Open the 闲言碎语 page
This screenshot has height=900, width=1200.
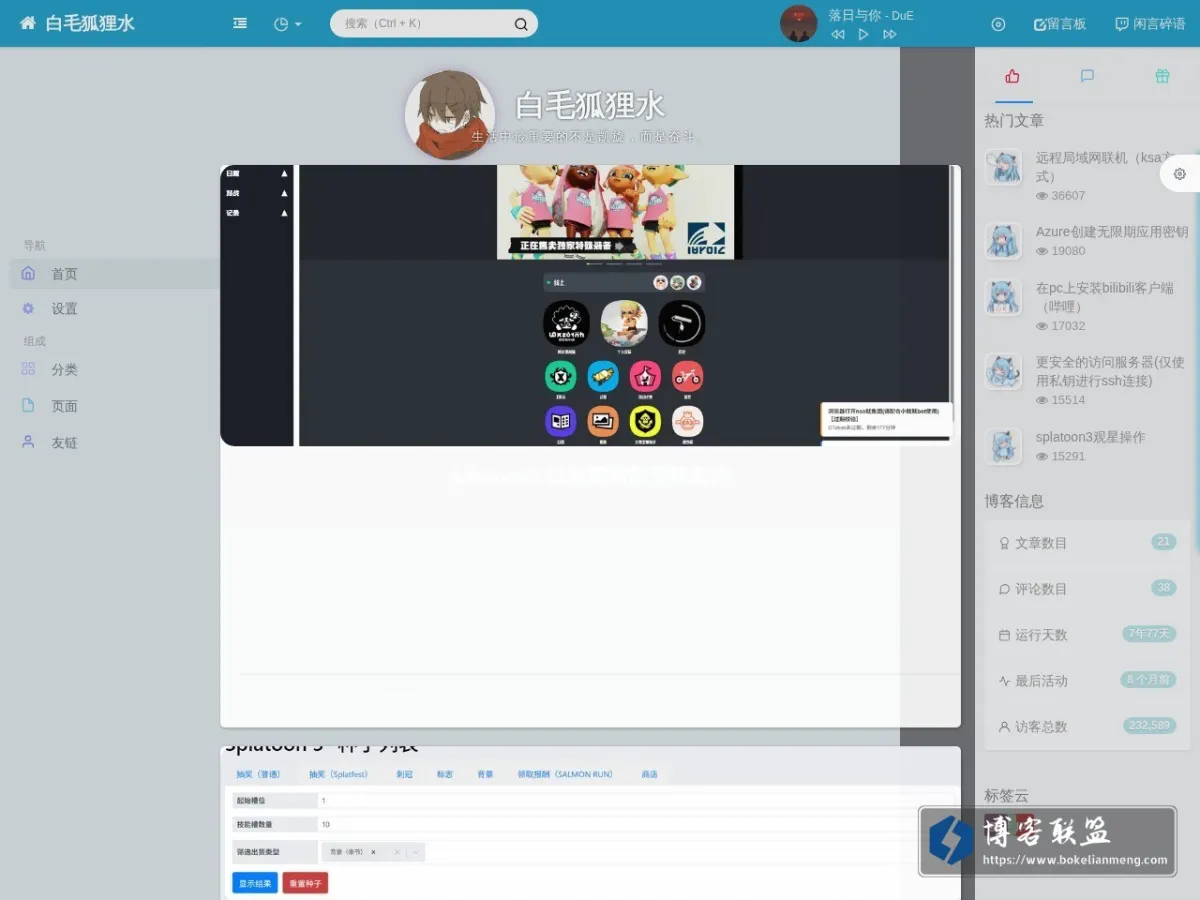[x=1150, y=24]
